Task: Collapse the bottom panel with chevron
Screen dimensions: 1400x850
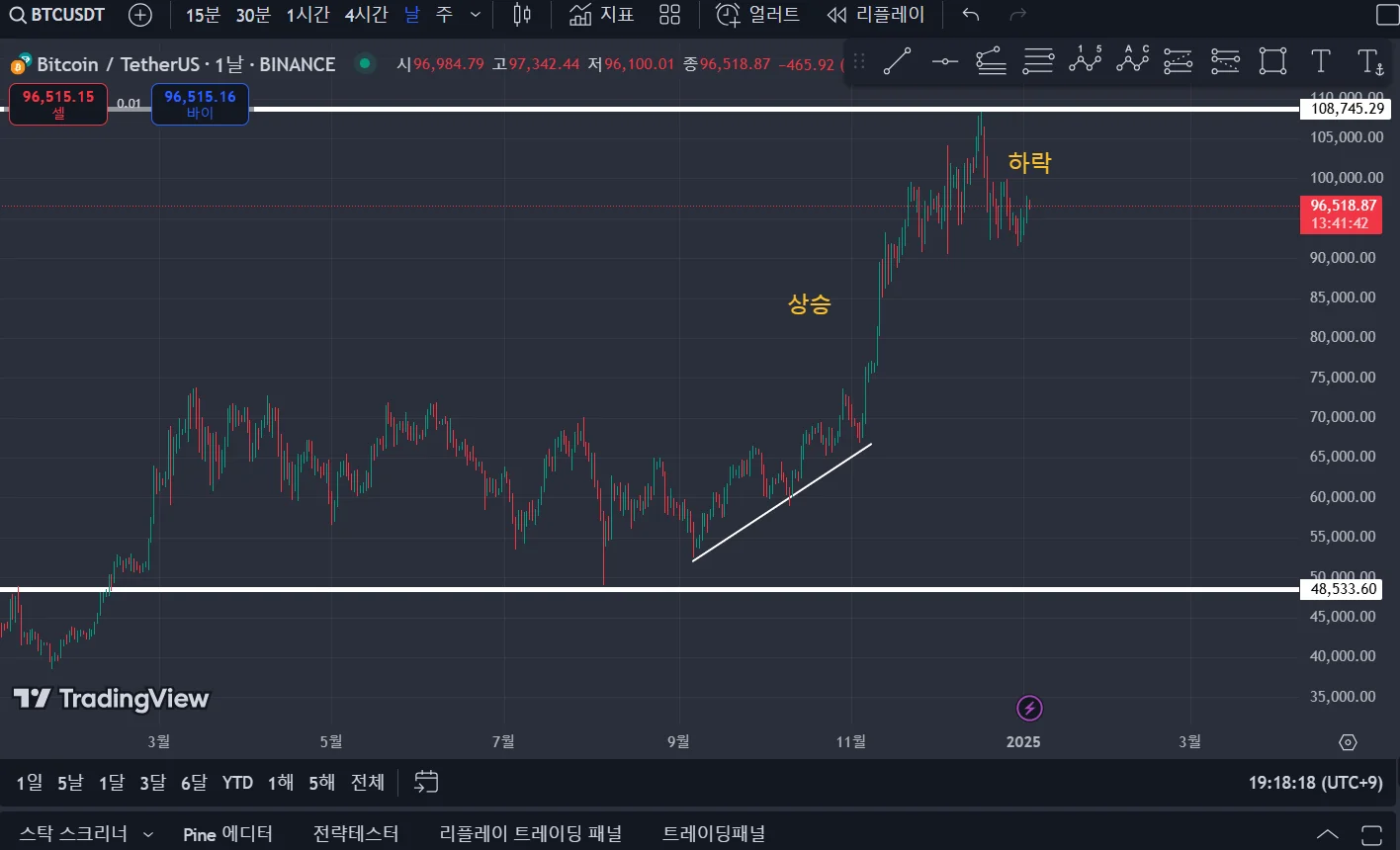Action: (1328, 834)
